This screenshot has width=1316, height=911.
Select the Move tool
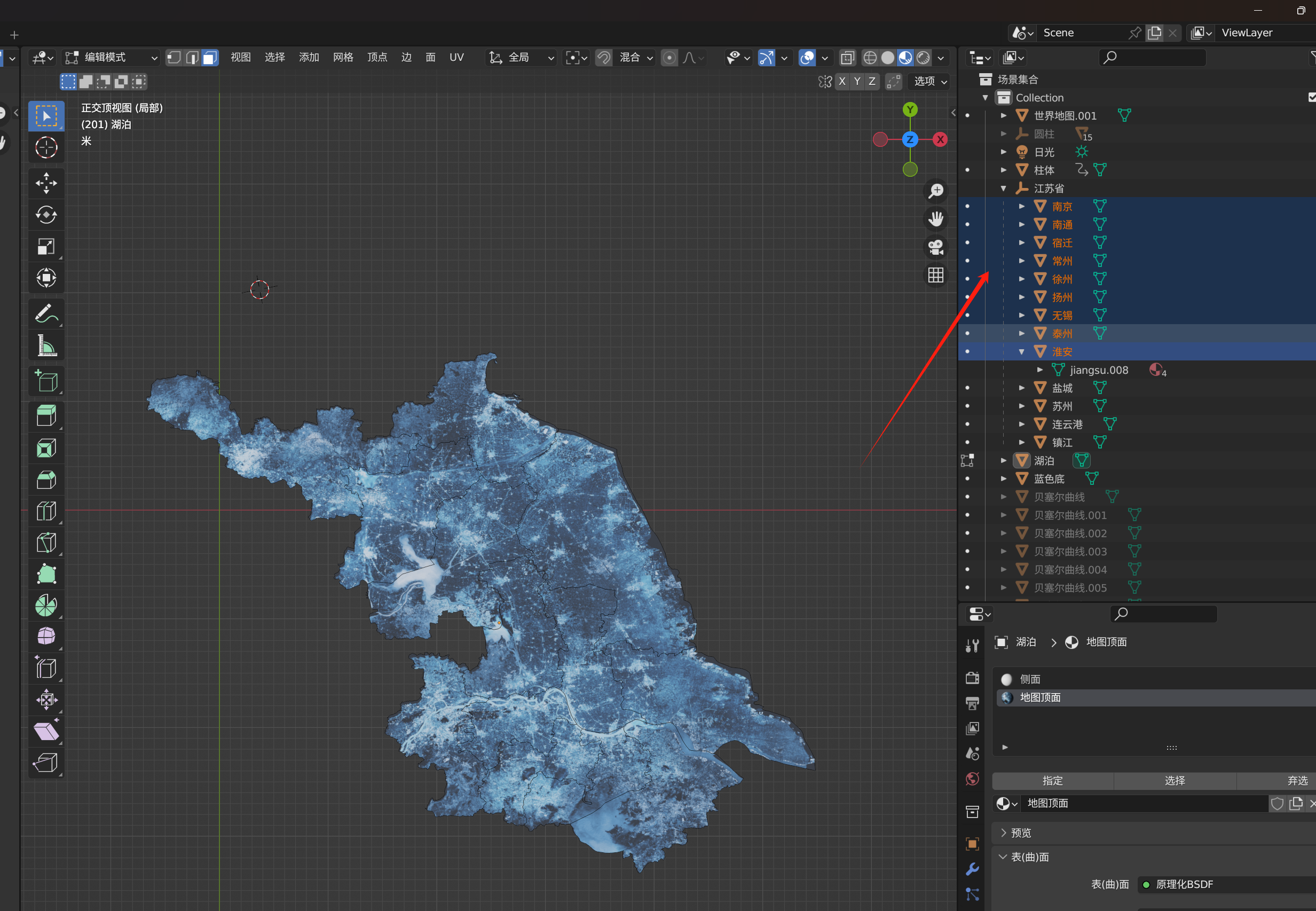click(x=46, y=183)
